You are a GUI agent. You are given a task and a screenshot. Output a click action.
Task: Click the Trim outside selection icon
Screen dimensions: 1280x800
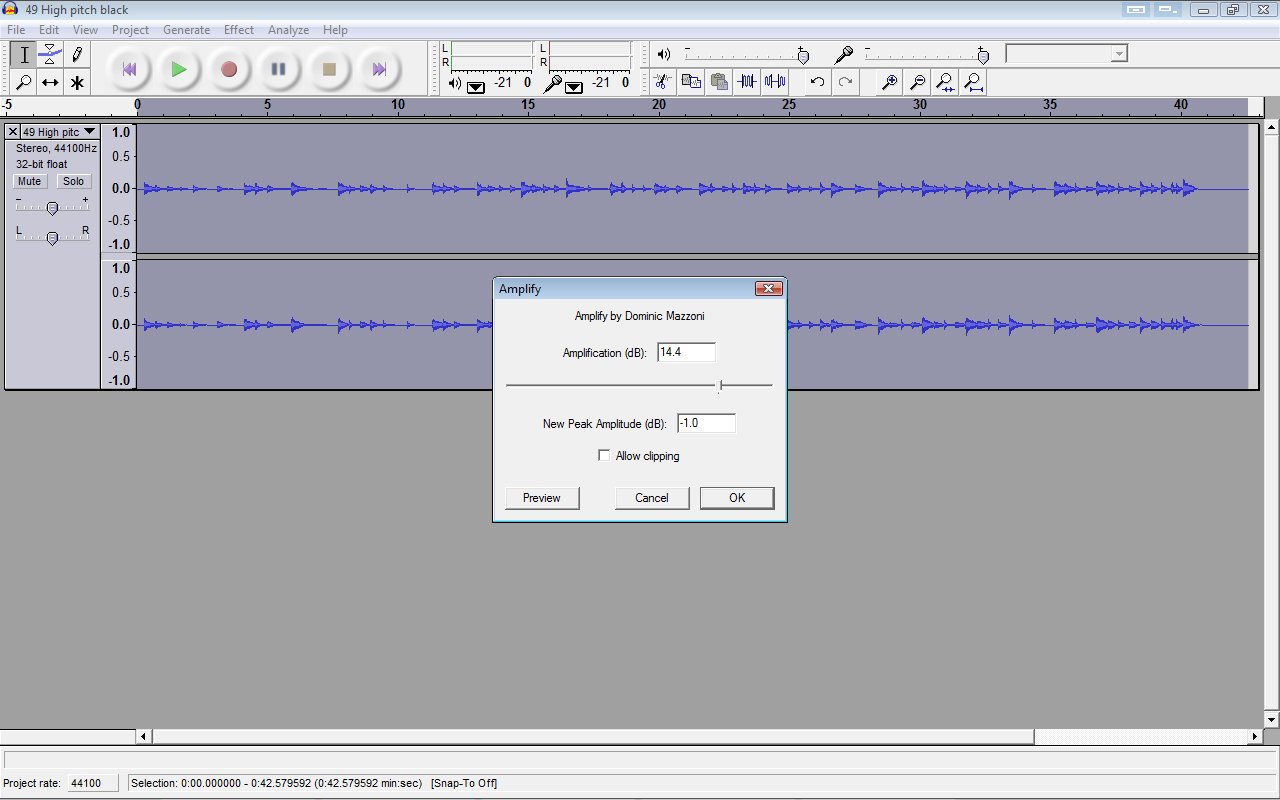point(746,82)
